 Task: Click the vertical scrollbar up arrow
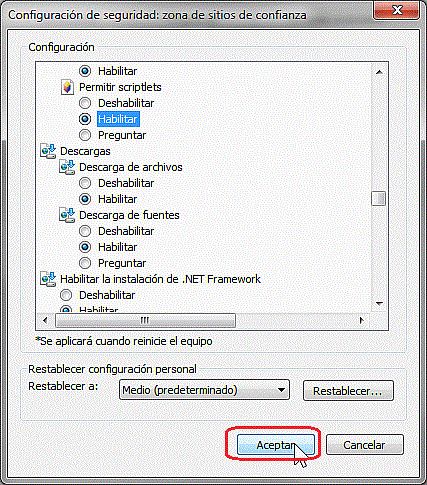(x=379, y=72)
